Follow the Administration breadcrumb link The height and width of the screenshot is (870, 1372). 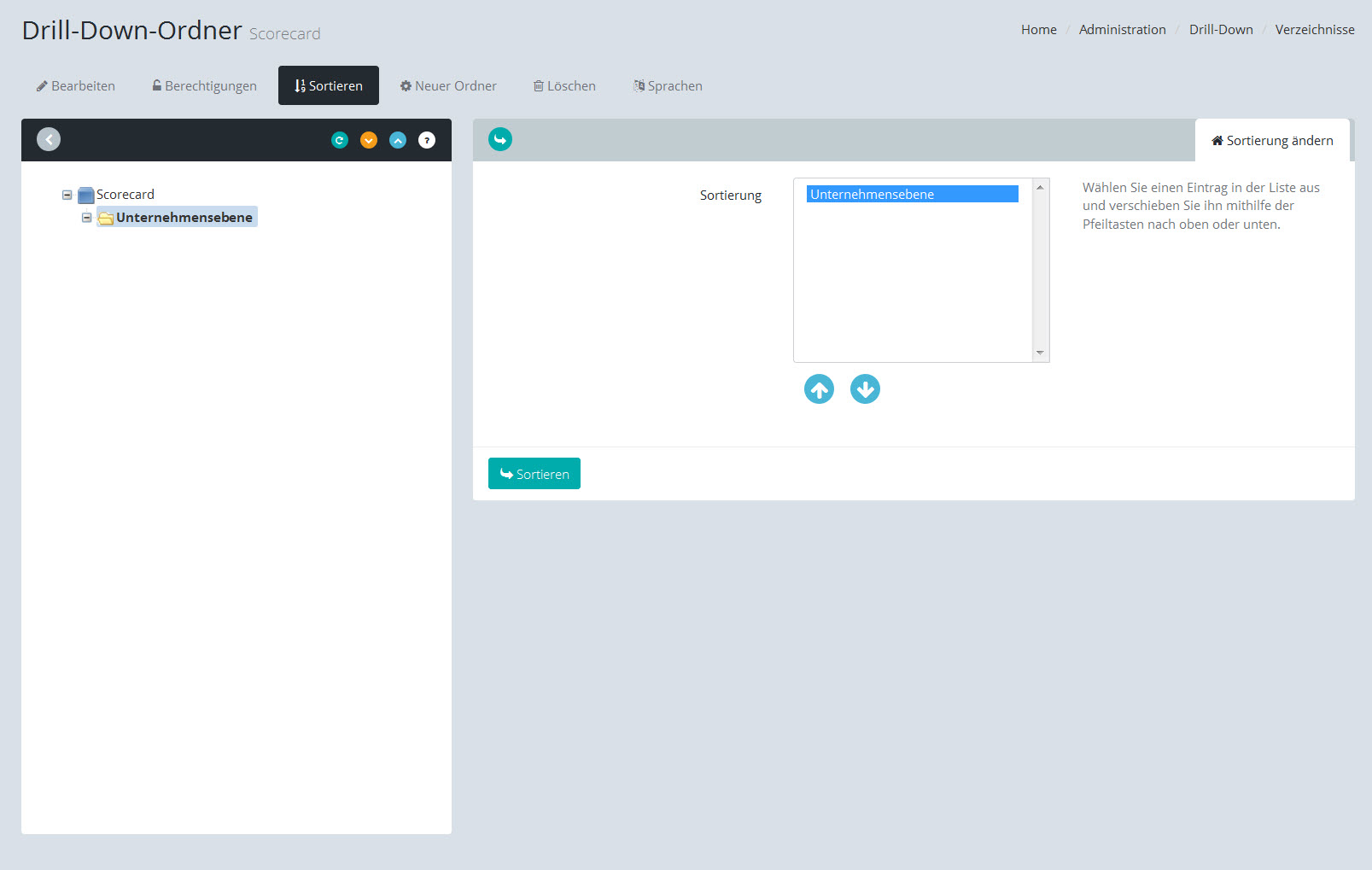point(1122,30)
